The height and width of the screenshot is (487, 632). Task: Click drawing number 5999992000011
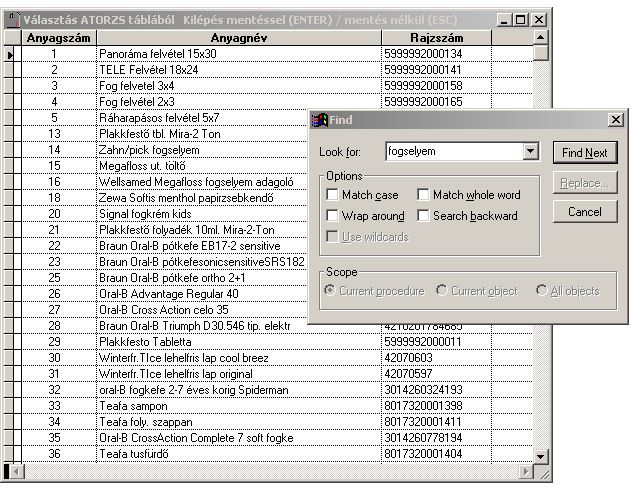[x=437, y=342]
